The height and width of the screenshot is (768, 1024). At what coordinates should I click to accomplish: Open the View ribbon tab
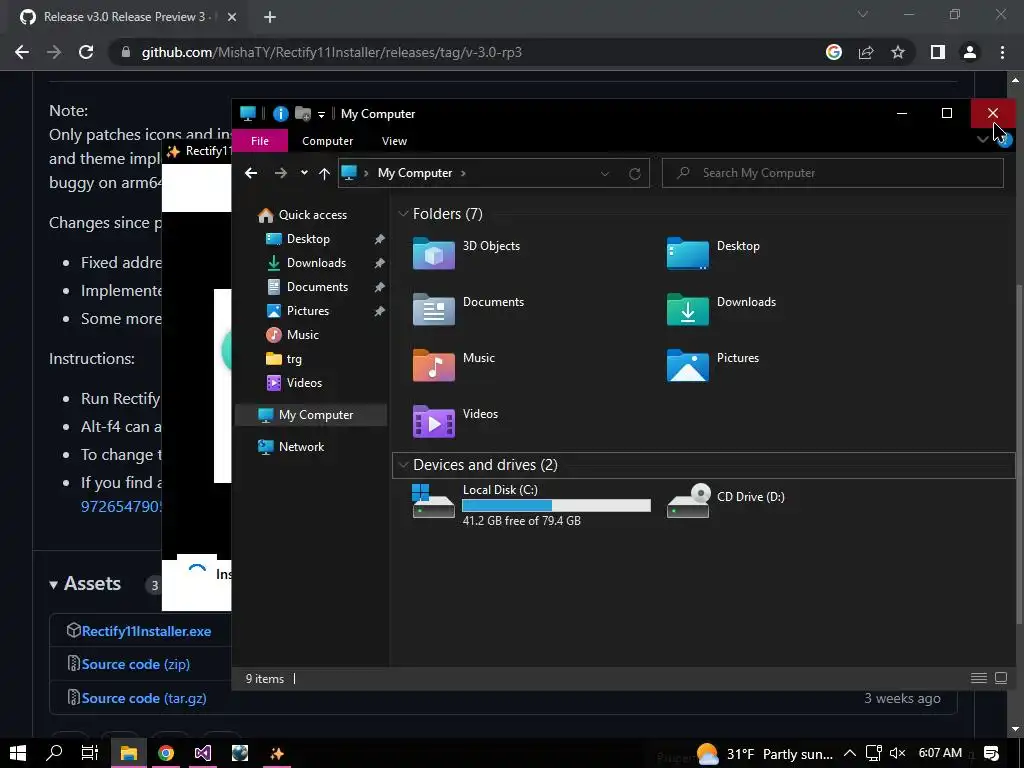point(394,141)
